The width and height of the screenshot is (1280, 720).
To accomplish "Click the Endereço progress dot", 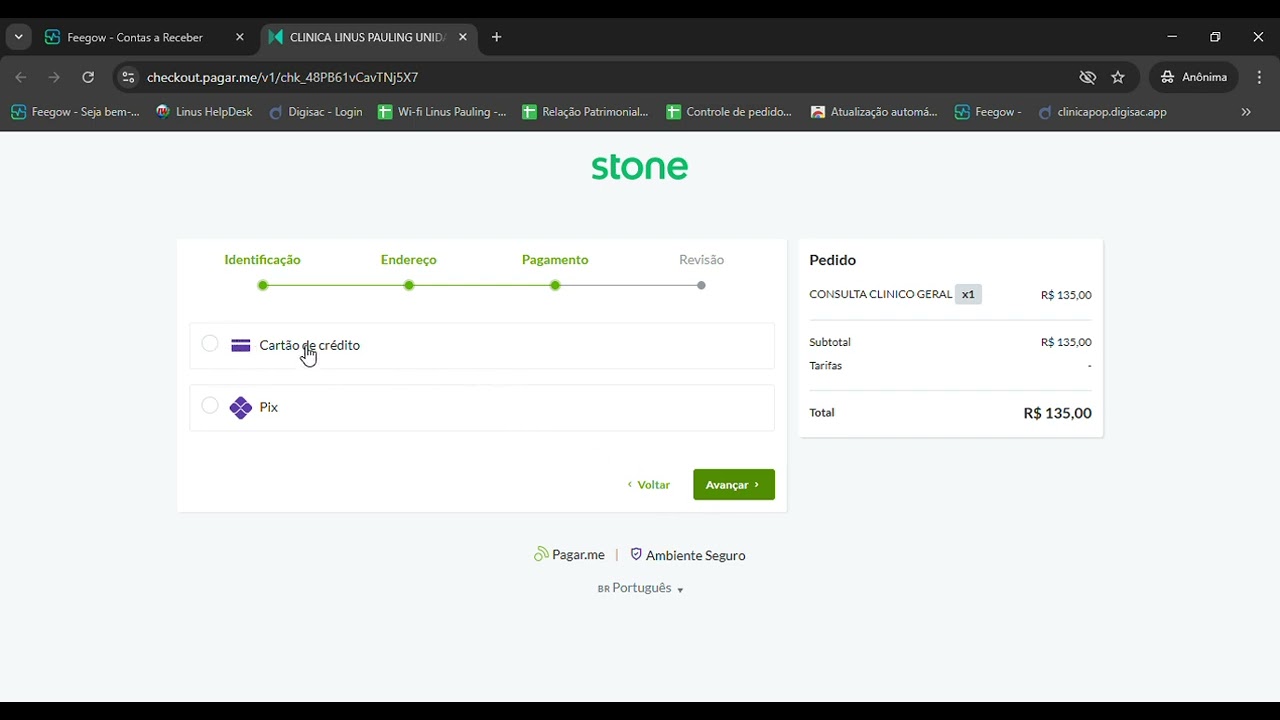I will pos(409,286).
